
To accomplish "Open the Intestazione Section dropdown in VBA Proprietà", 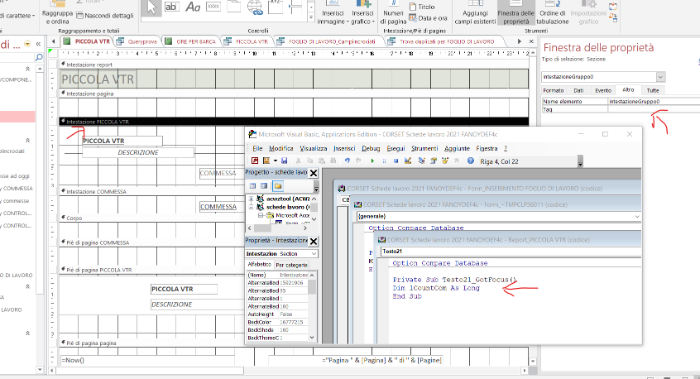I will coord(314,254).
